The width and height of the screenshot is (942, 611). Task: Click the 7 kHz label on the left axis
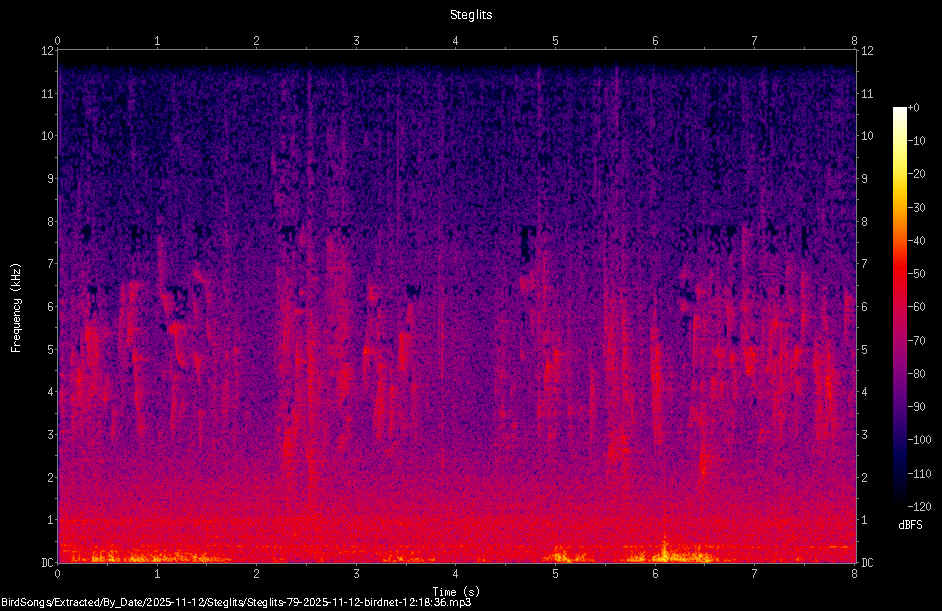click(x=50, y=264)
